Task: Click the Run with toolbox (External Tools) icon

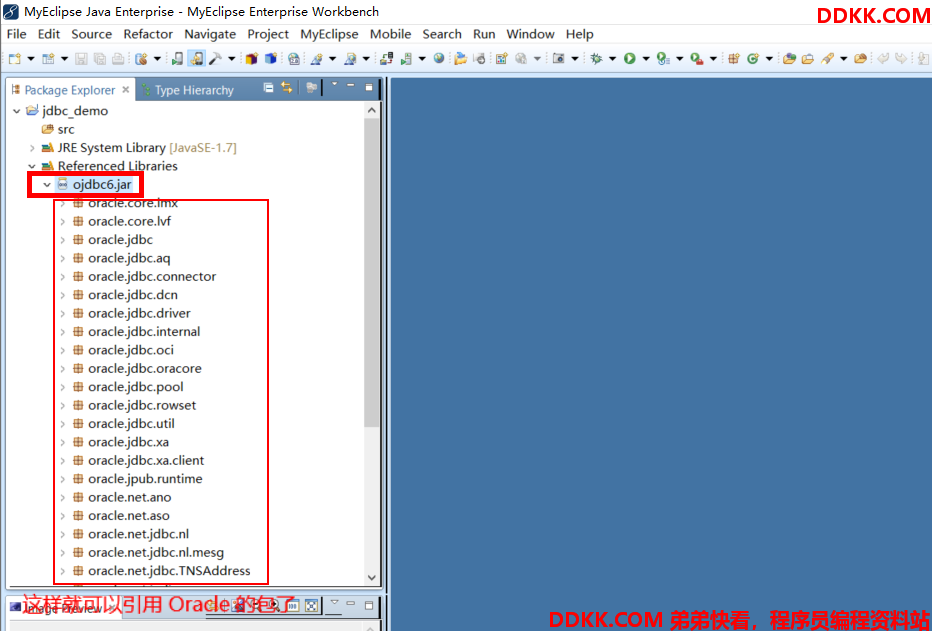Action: point(697,58)
